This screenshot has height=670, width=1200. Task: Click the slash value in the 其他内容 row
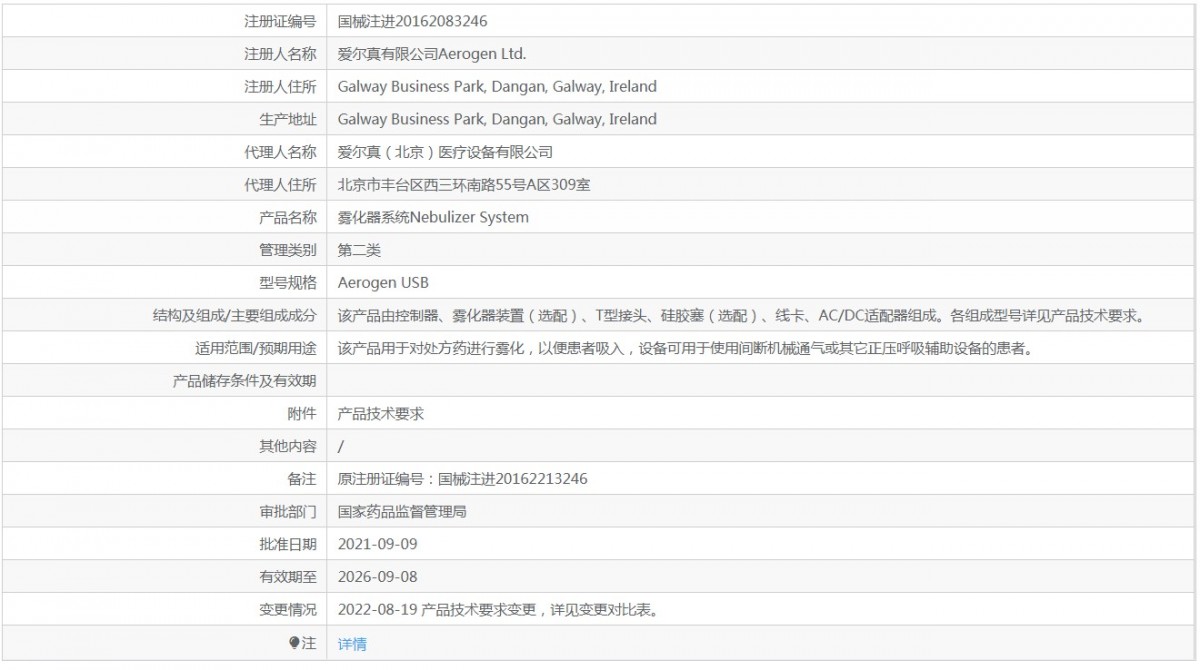click(341, 446)
